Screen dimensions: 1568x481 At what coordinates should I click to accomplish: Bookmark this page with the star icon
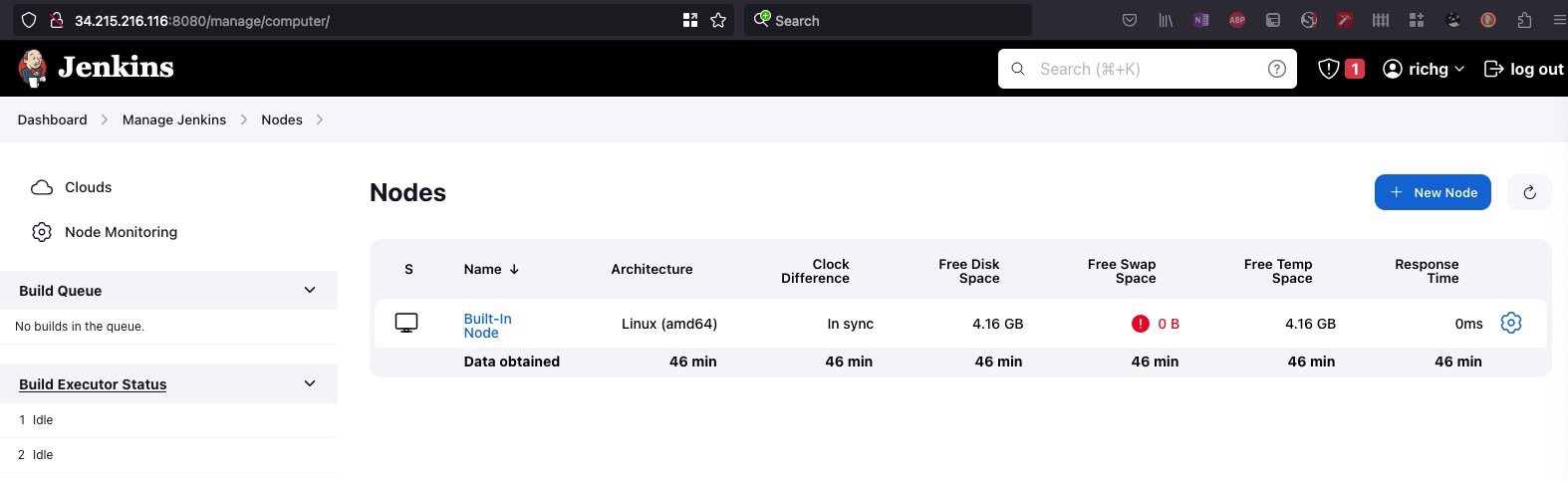(x=718, y=20)
